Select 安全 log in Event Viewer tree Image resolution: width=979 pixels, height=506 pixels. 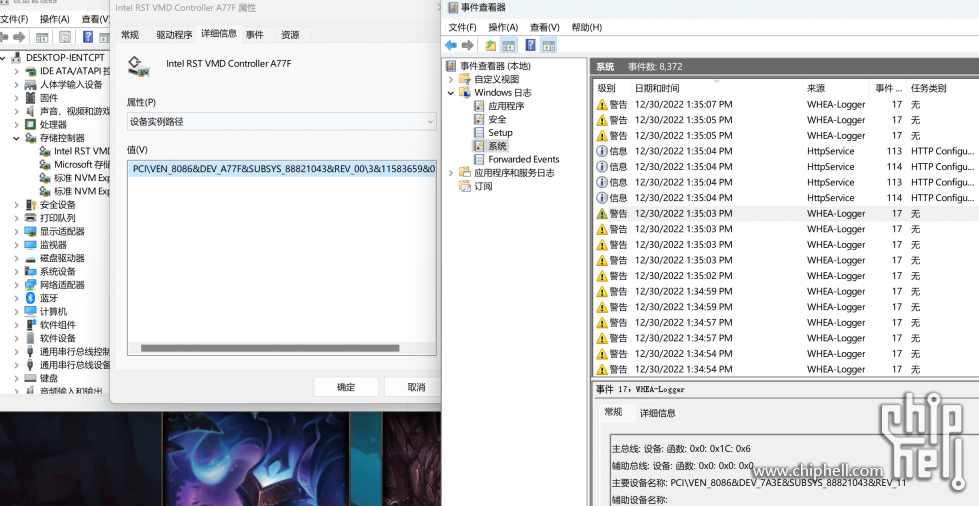point(498,119)
